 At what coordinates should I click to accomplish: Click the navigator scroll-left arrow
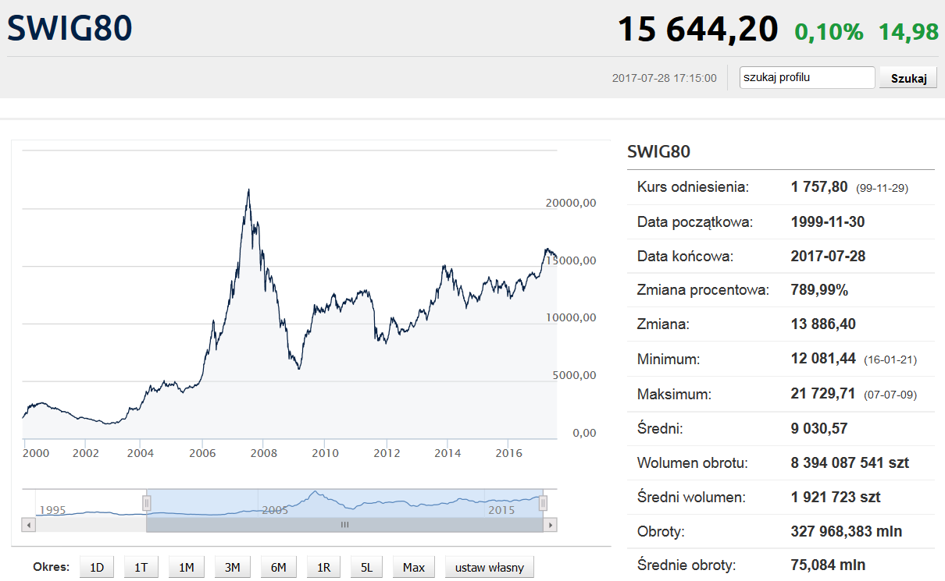tap(28, 524)
